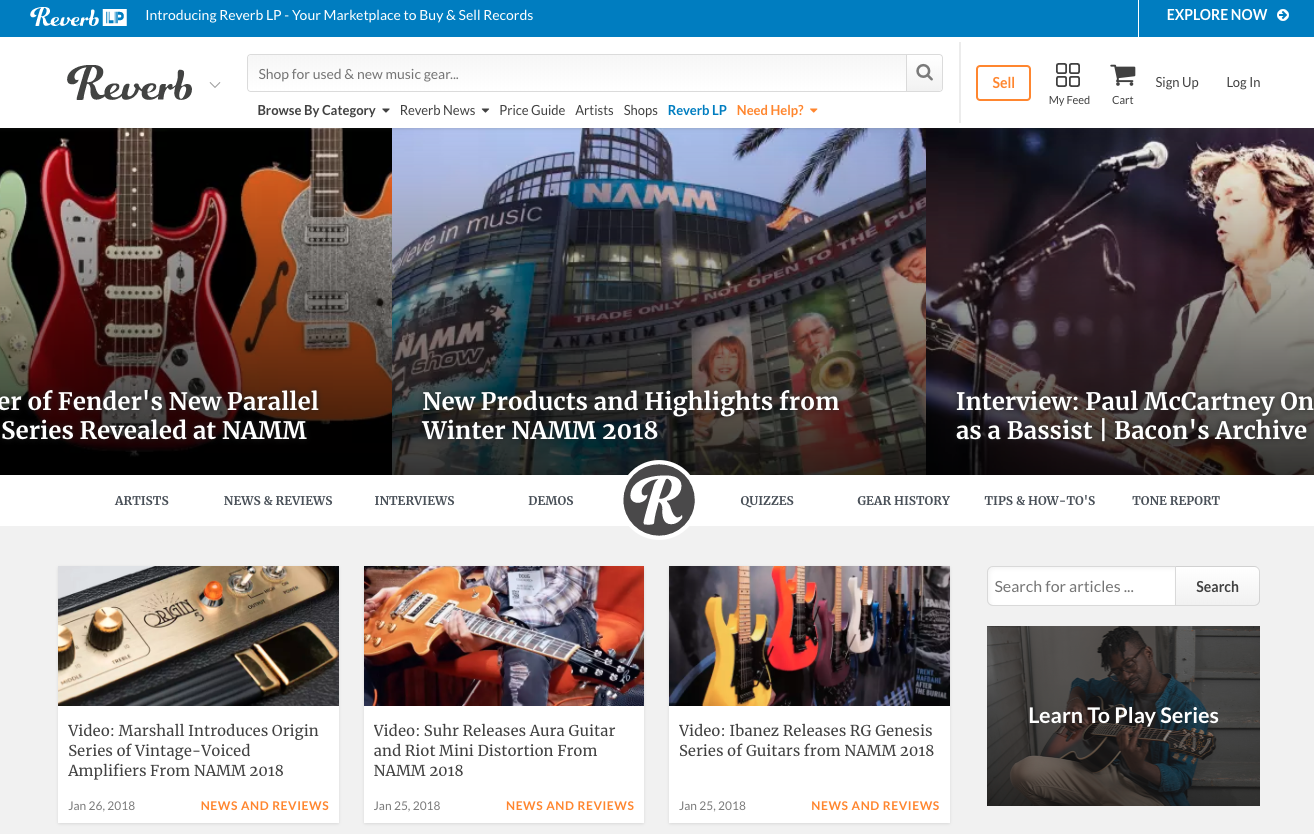The height and width of the screenshot is (834, 1314).
Task: Open the Shops menu item
Action: pos(640,110)
